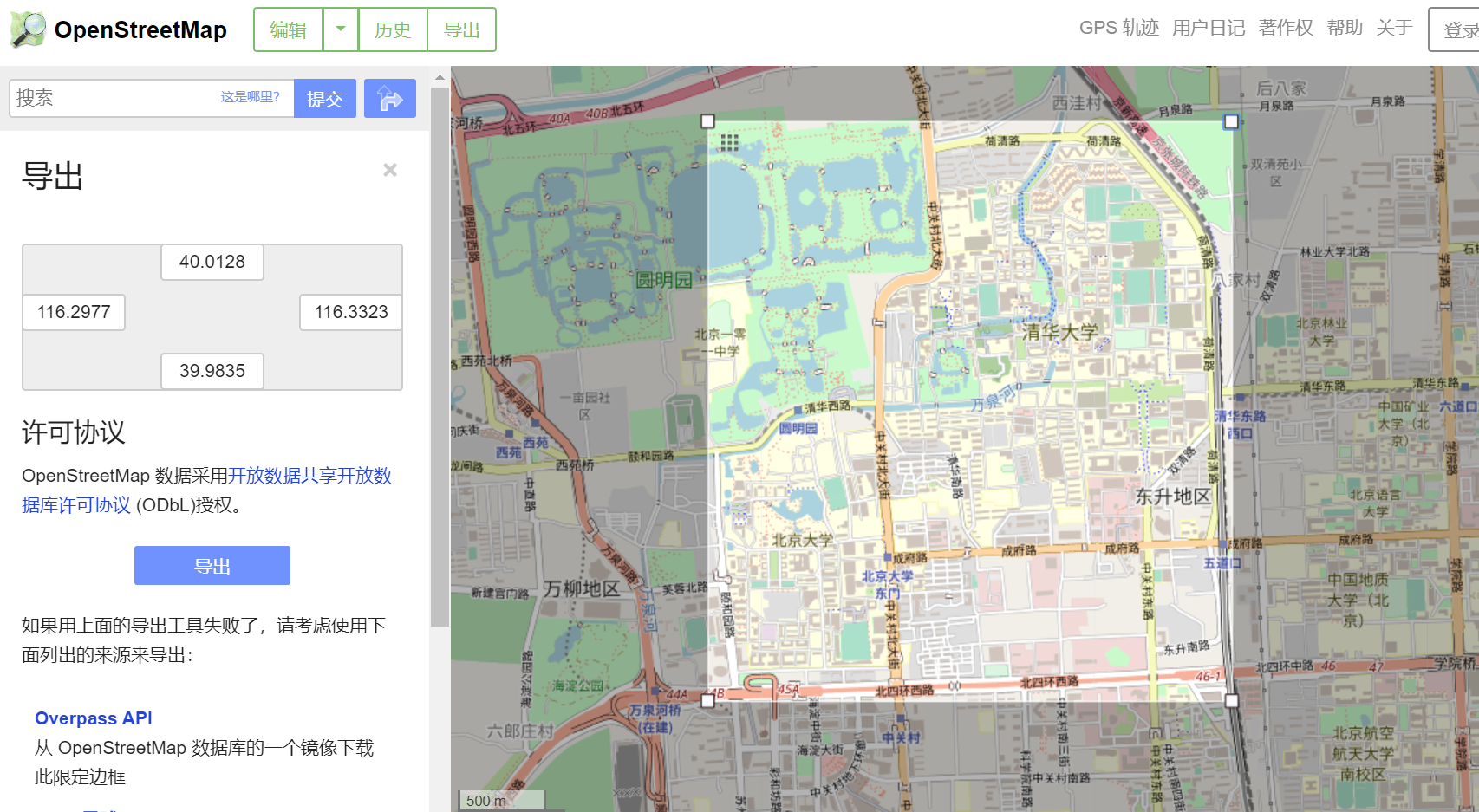
Task: Click the 清华大学 map label
Action: point(1059,332)
